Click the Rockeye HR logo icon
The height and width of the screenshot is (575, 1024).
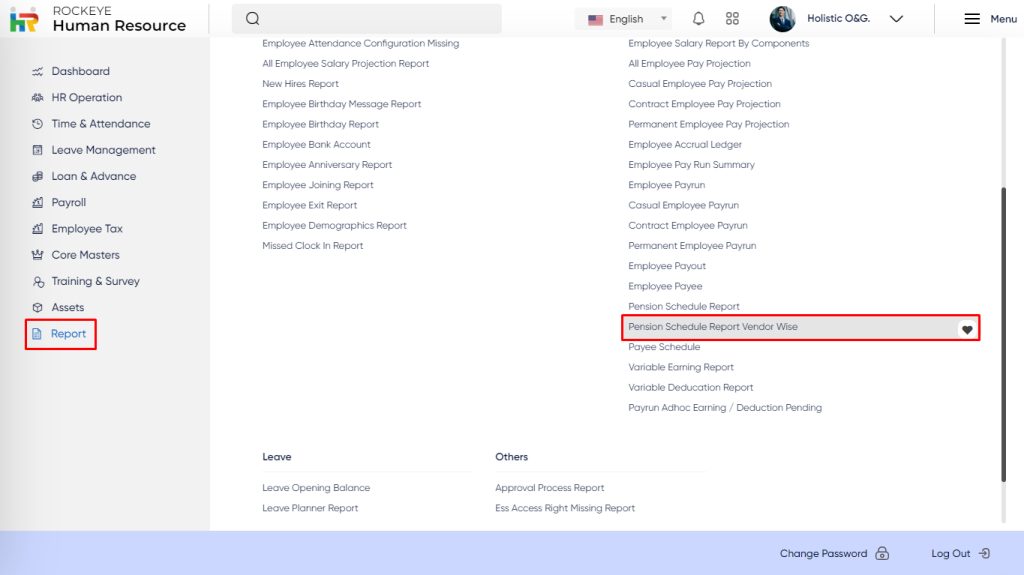tap(24, 19)
